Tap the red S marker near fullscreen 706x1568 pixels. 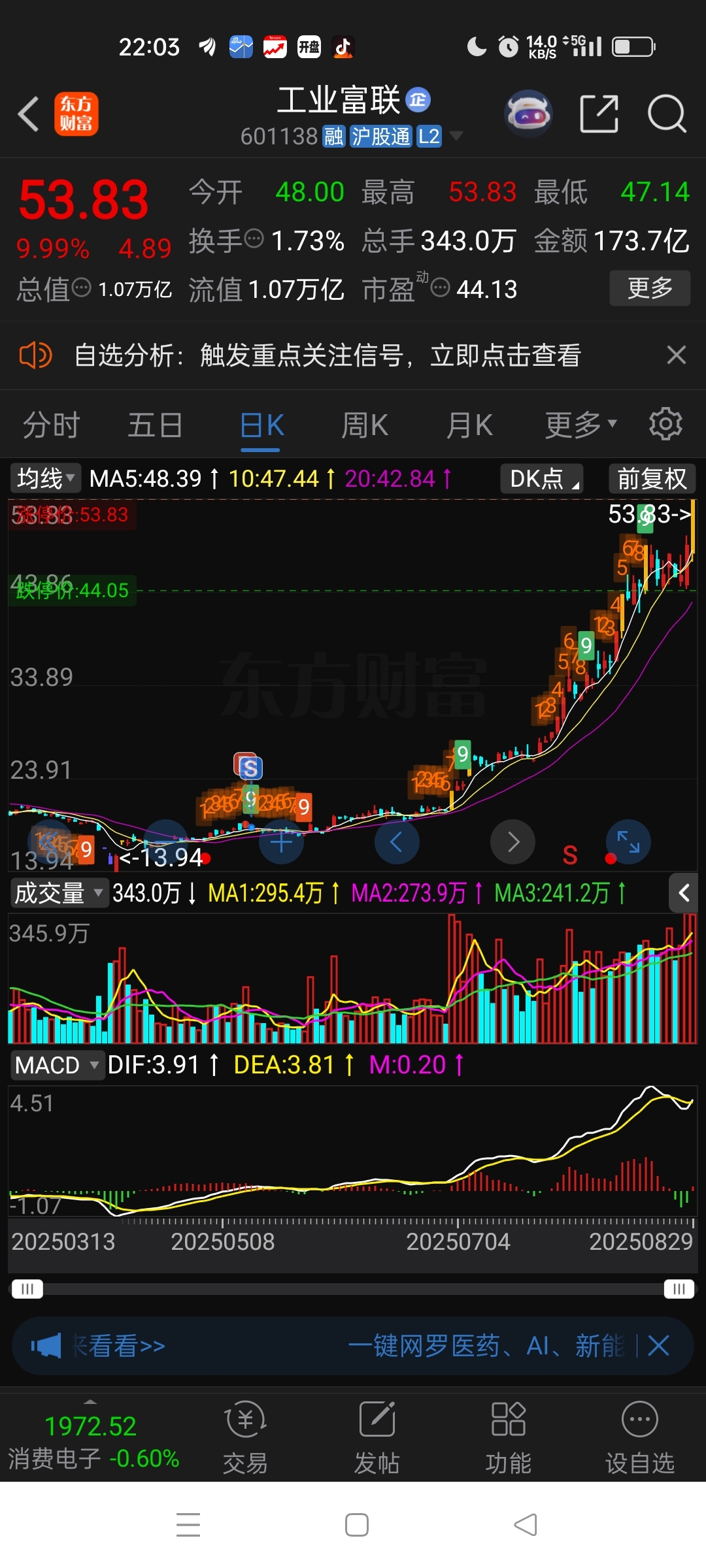[570, 855]
